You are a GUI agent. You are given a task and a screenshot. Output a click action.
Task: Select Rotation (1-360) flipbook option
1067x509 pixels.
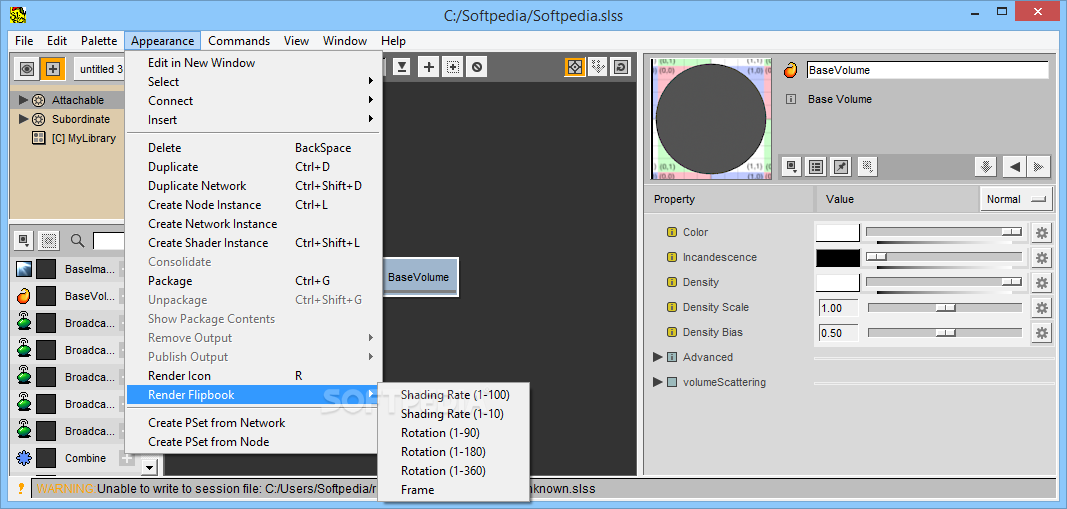click(x=455, y=471)
